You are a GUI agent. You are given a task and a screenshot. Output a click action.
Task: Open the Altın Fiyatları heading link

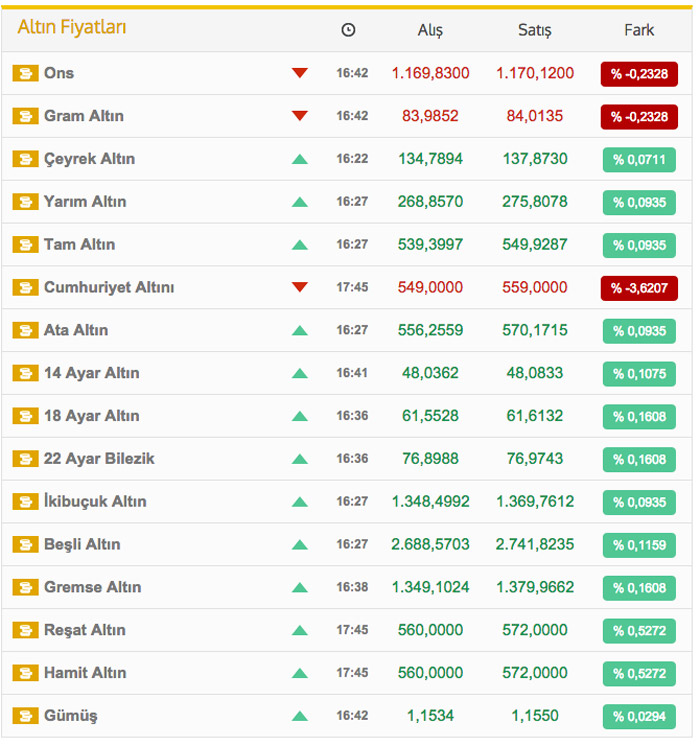point(72,28)
